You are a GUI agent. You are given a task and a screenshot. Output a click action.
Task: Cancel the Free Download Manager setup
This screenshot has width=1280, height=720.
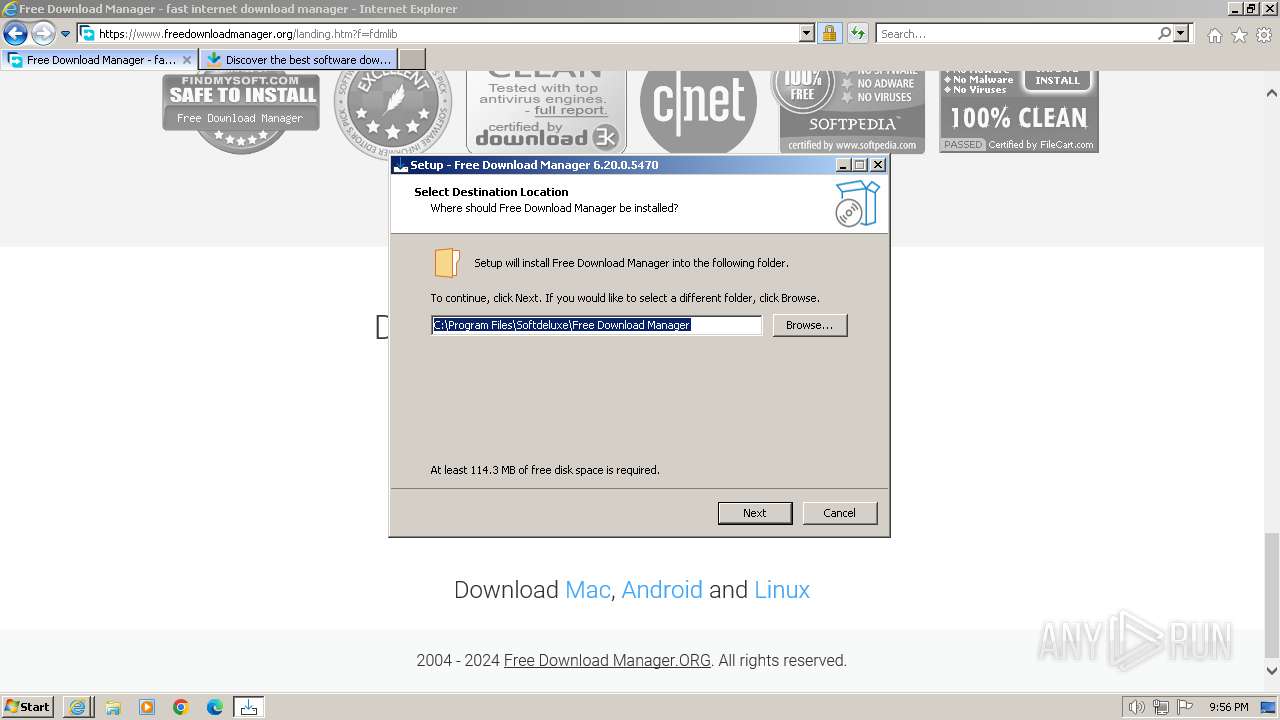point(839,513)
